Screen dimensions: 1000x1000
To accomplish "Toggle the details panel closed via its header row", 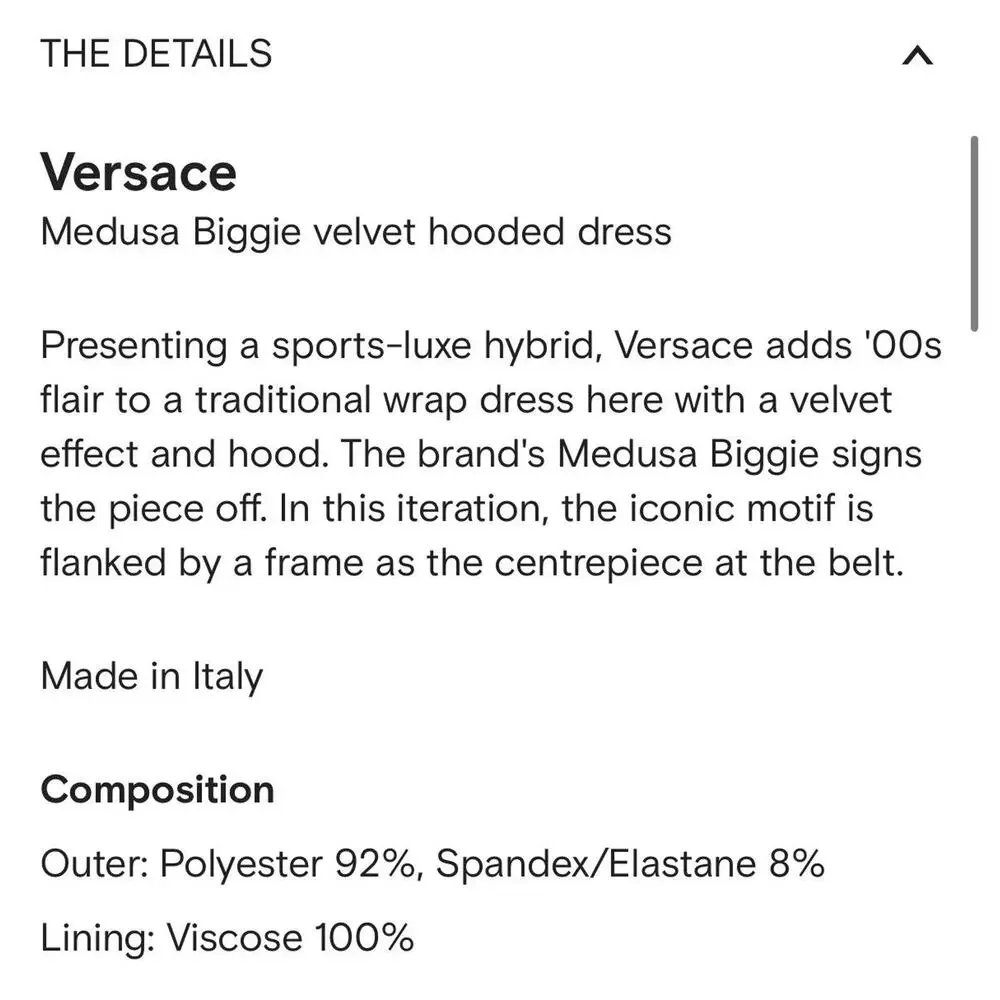I will [500, 55].
